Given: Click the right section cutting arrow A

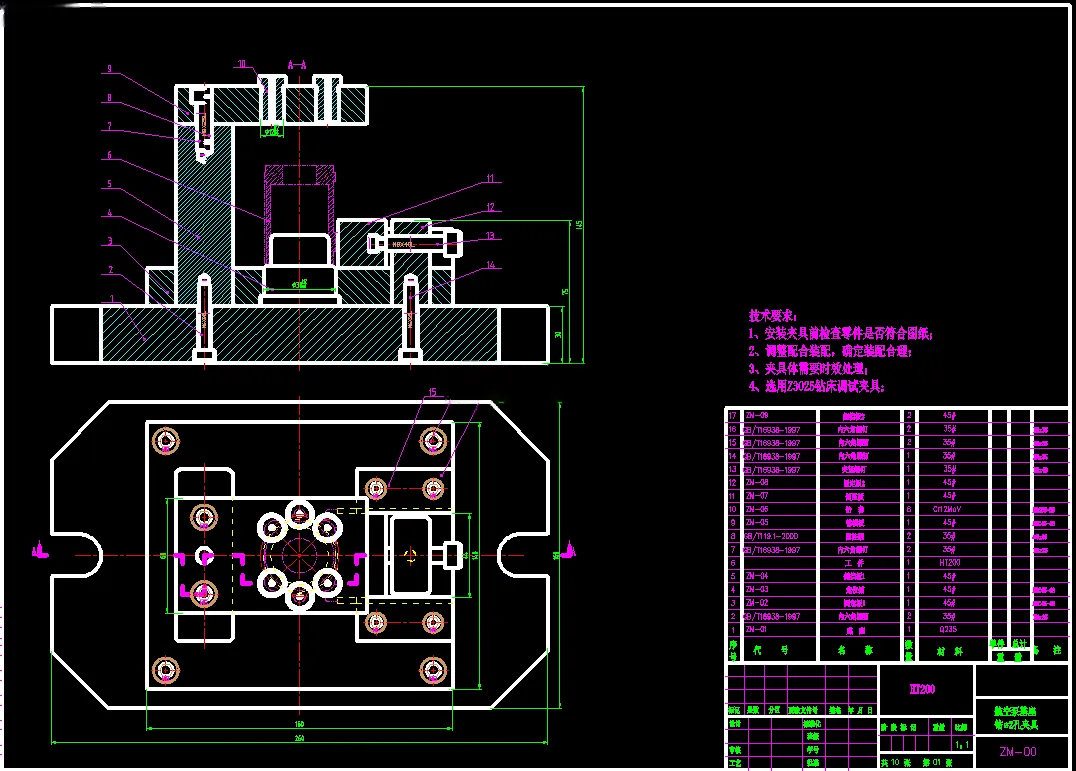Looking at the screenshot, I should coord(568,550).
